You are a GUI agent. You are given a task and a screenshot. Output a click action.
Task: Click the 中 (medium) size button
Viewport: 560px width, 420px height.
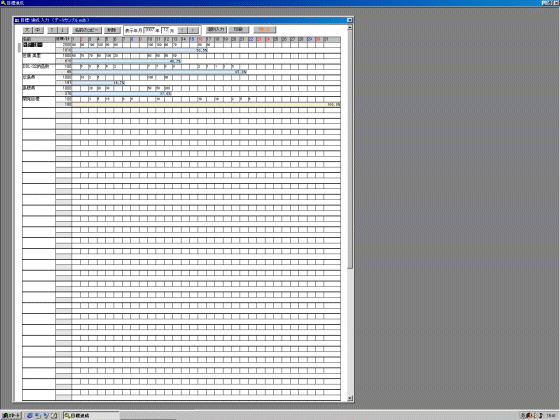click(x=38, y=30)
